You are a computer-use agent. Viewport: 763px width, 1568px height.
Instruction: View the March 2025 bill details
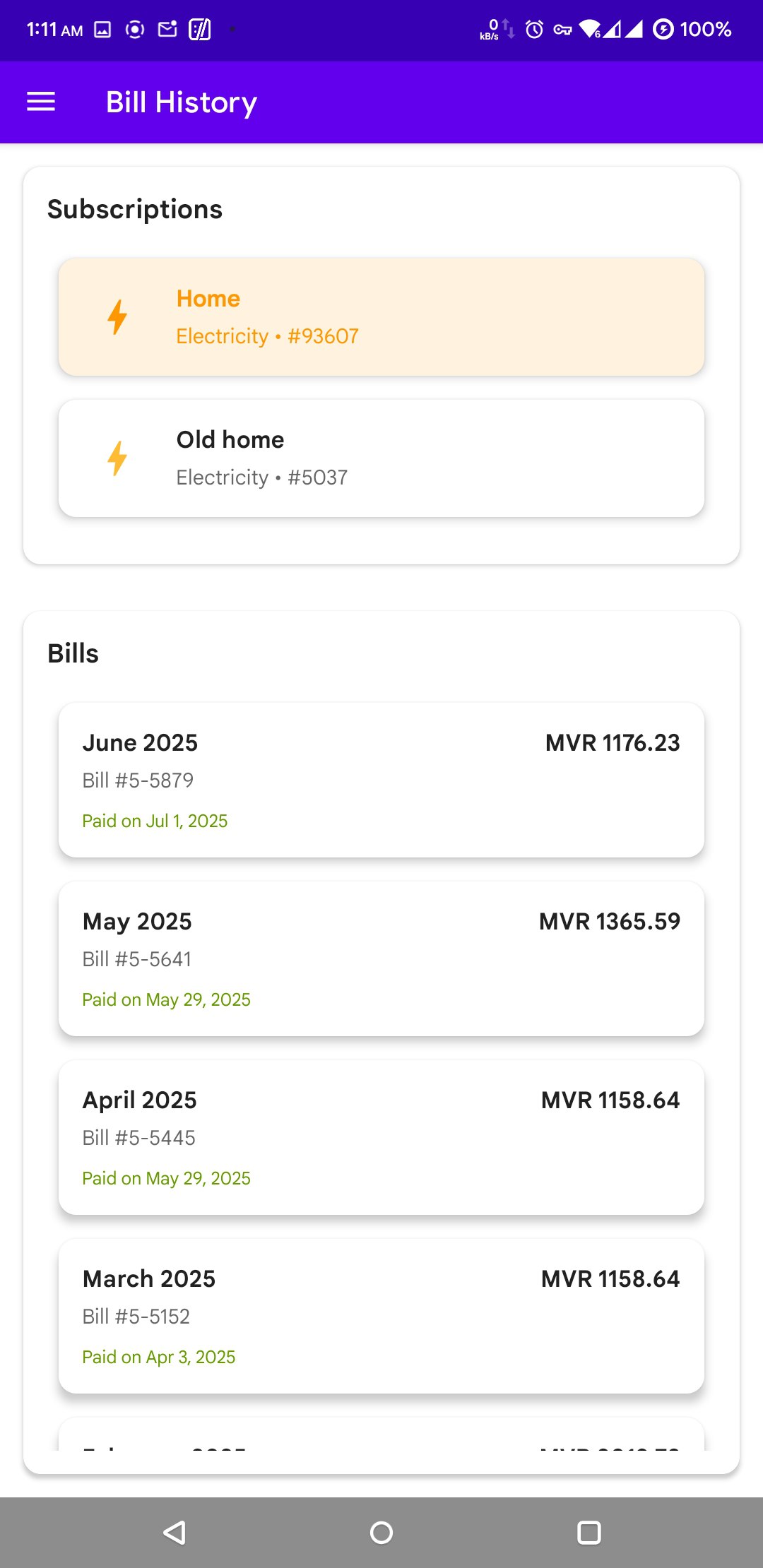[381, 1316]
